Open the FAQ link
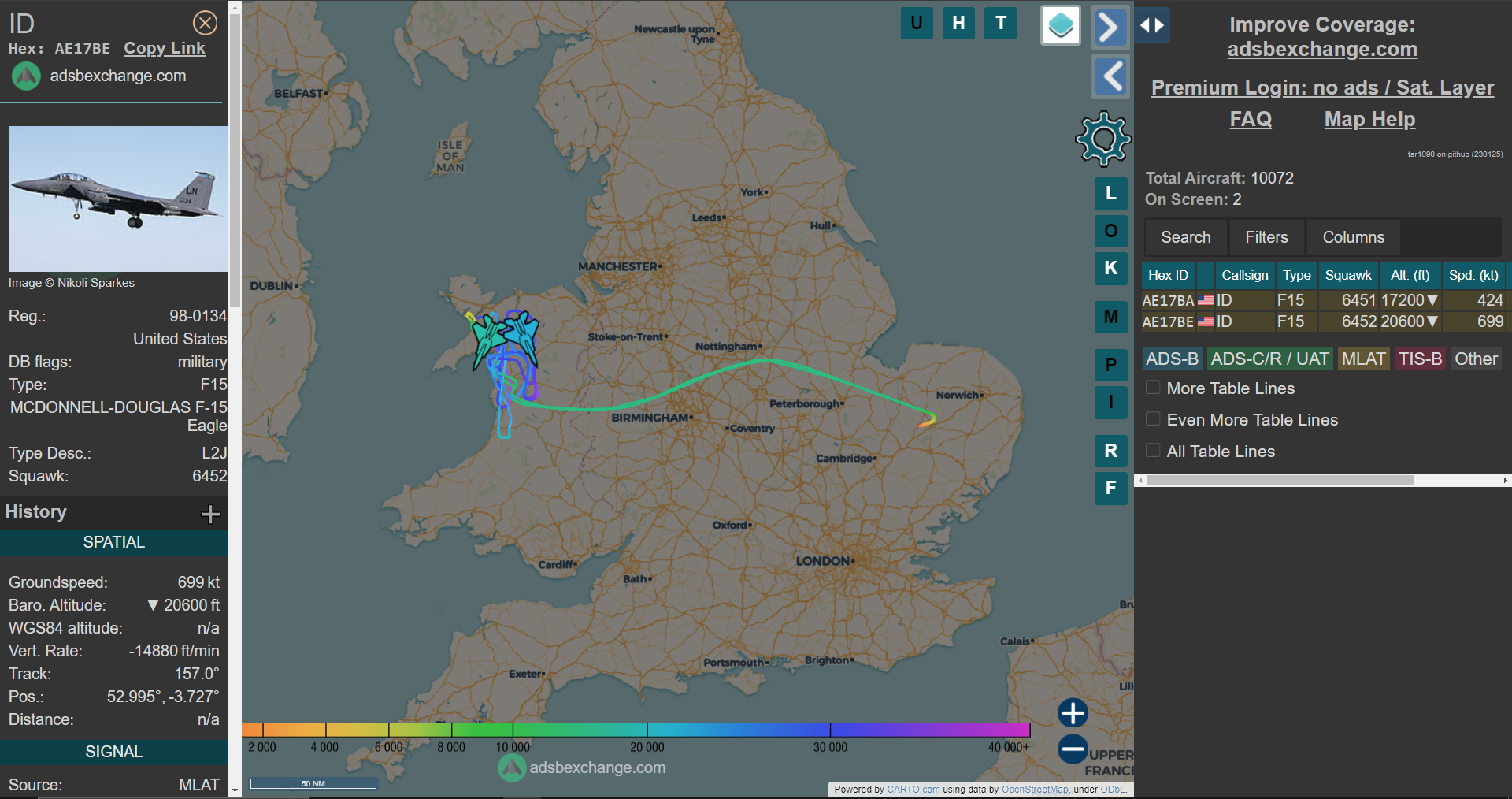The image size is (1512, 799). [1251, 119]
